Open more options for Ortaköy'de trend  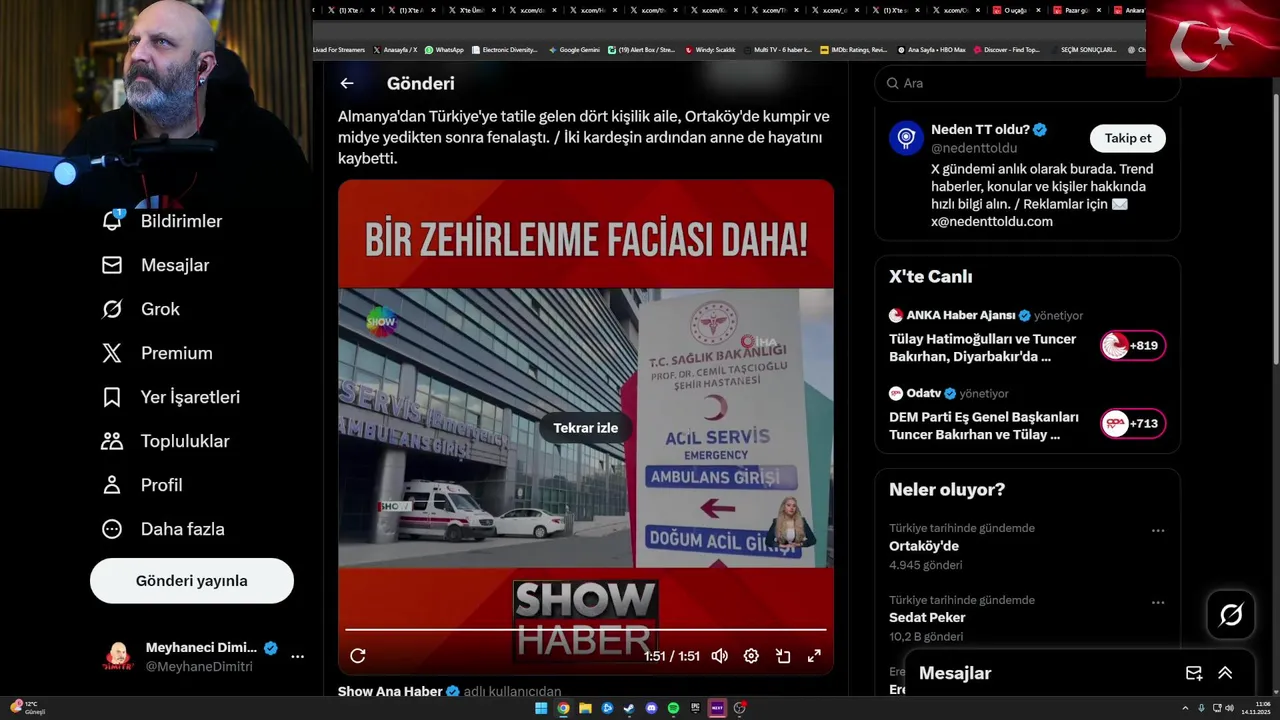pyautogui.click(x=1158, y=531)
